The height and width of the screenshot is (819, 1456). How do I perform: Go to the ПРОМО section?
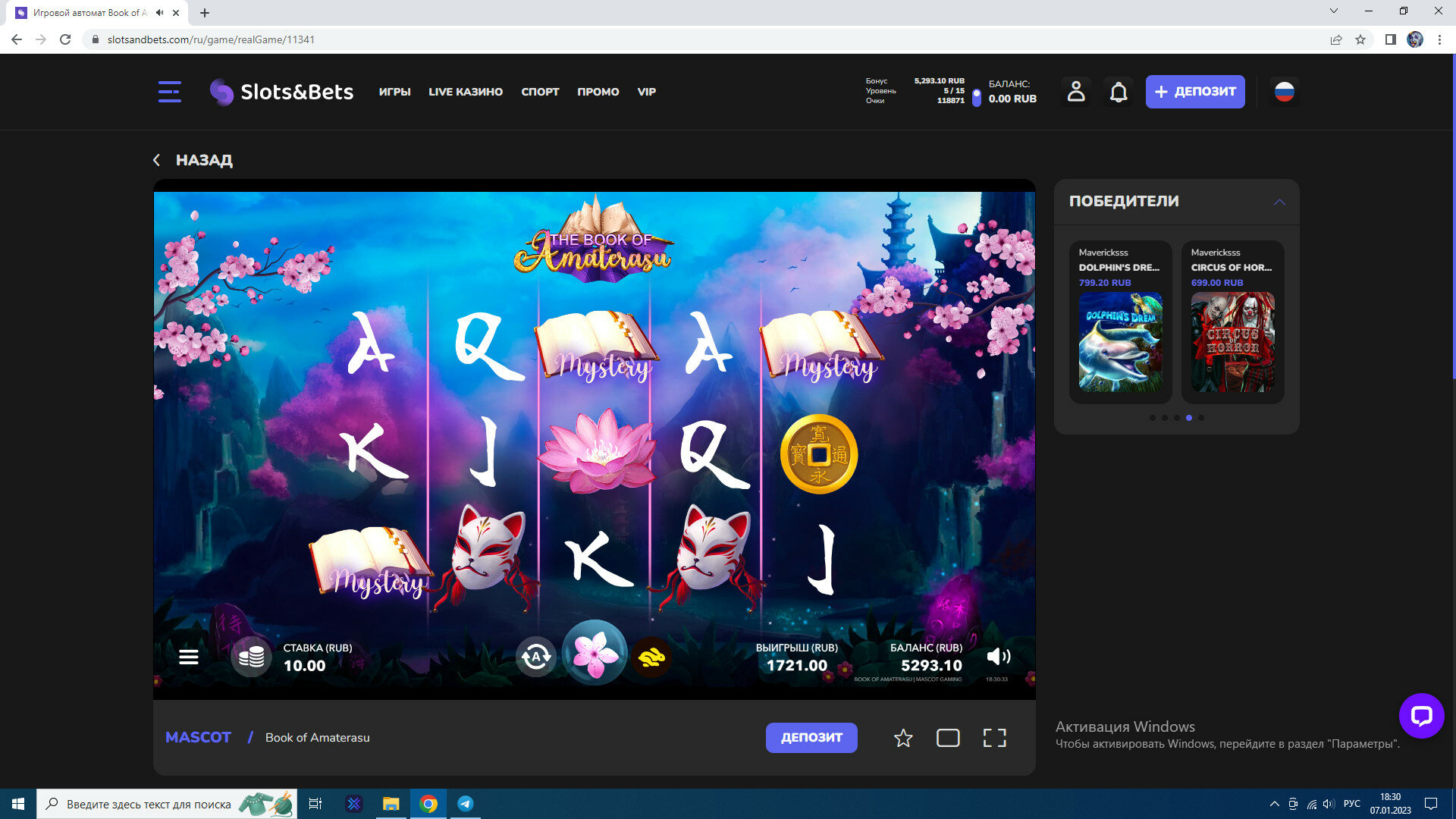click(x=598, y=92)
